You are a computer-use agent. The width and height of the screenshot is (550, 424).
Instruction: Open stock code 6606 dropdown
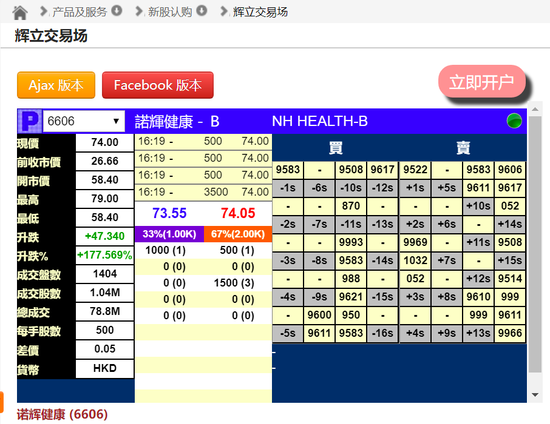coord(84,121)
